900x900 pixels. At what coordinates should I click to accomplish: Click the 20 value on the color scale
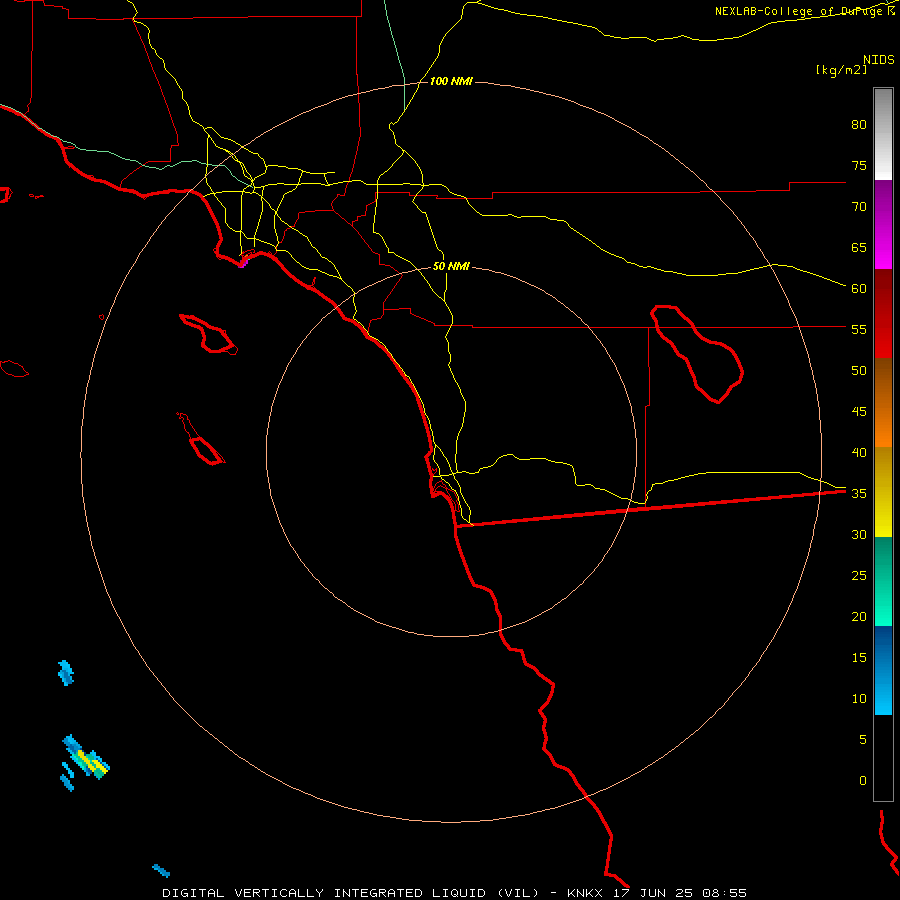(859, 616)
